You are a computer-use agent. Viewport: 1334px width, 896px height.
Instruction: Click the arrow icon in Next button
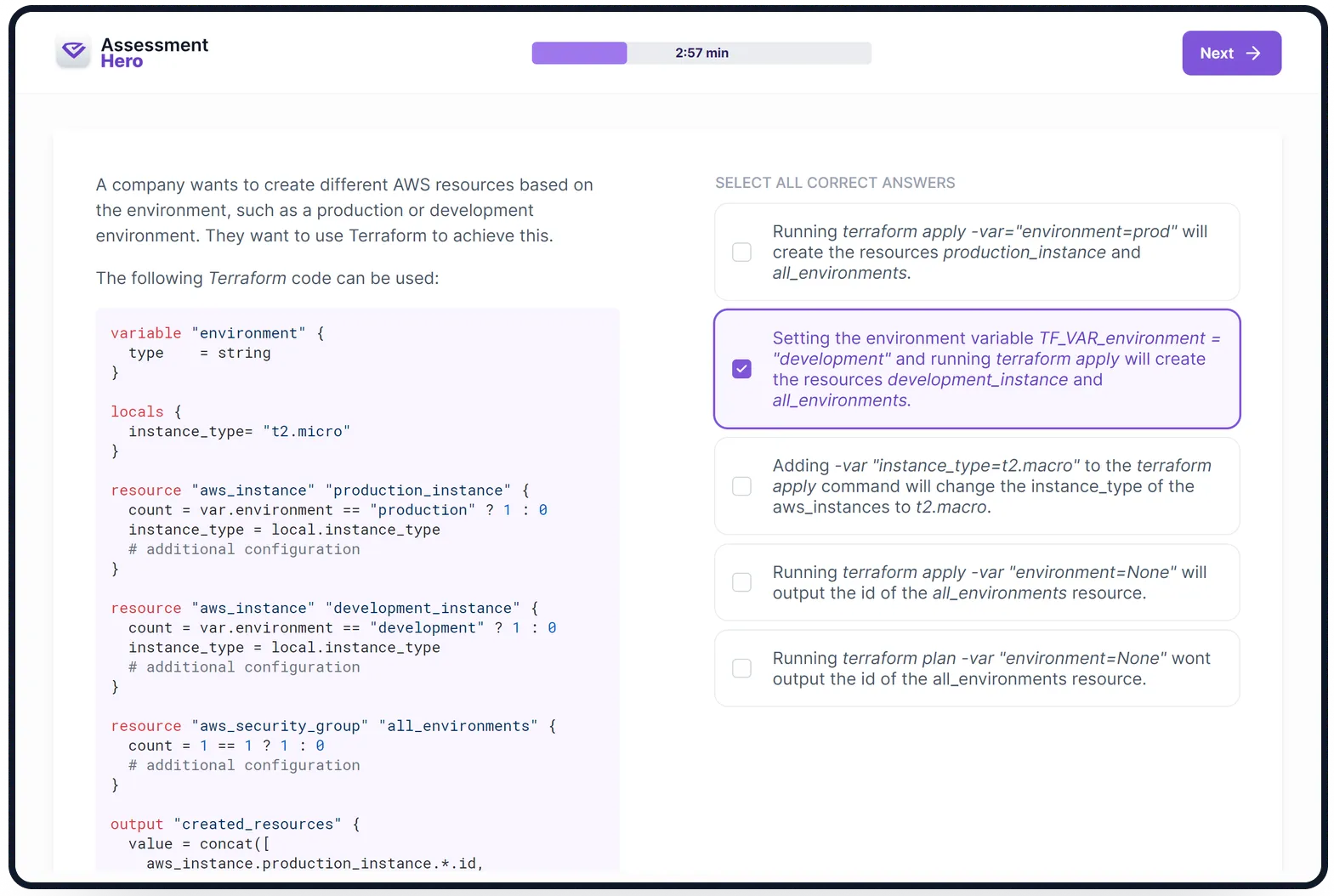point(1253,53)
